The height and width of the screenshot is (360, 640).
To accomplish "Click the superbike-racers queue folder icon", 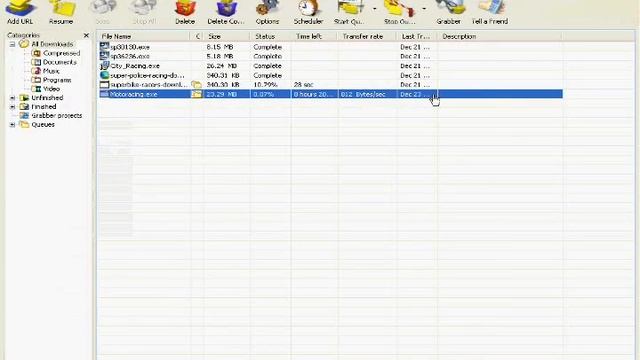I will click(197, 85).
